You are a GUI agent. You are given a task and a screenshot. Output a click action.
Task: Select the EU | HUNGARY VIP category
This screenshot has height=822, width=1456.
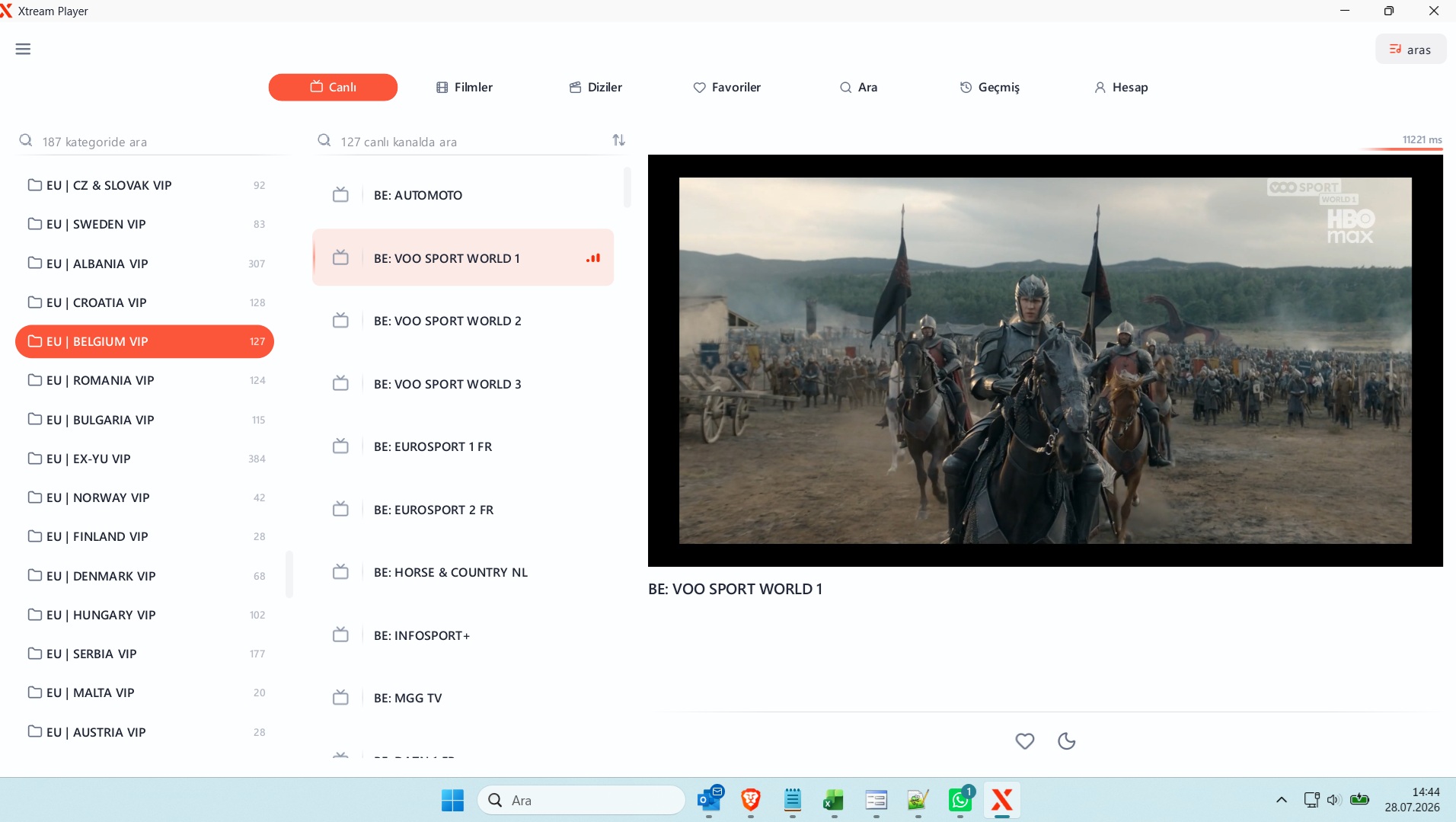click(x=145, y=615)
